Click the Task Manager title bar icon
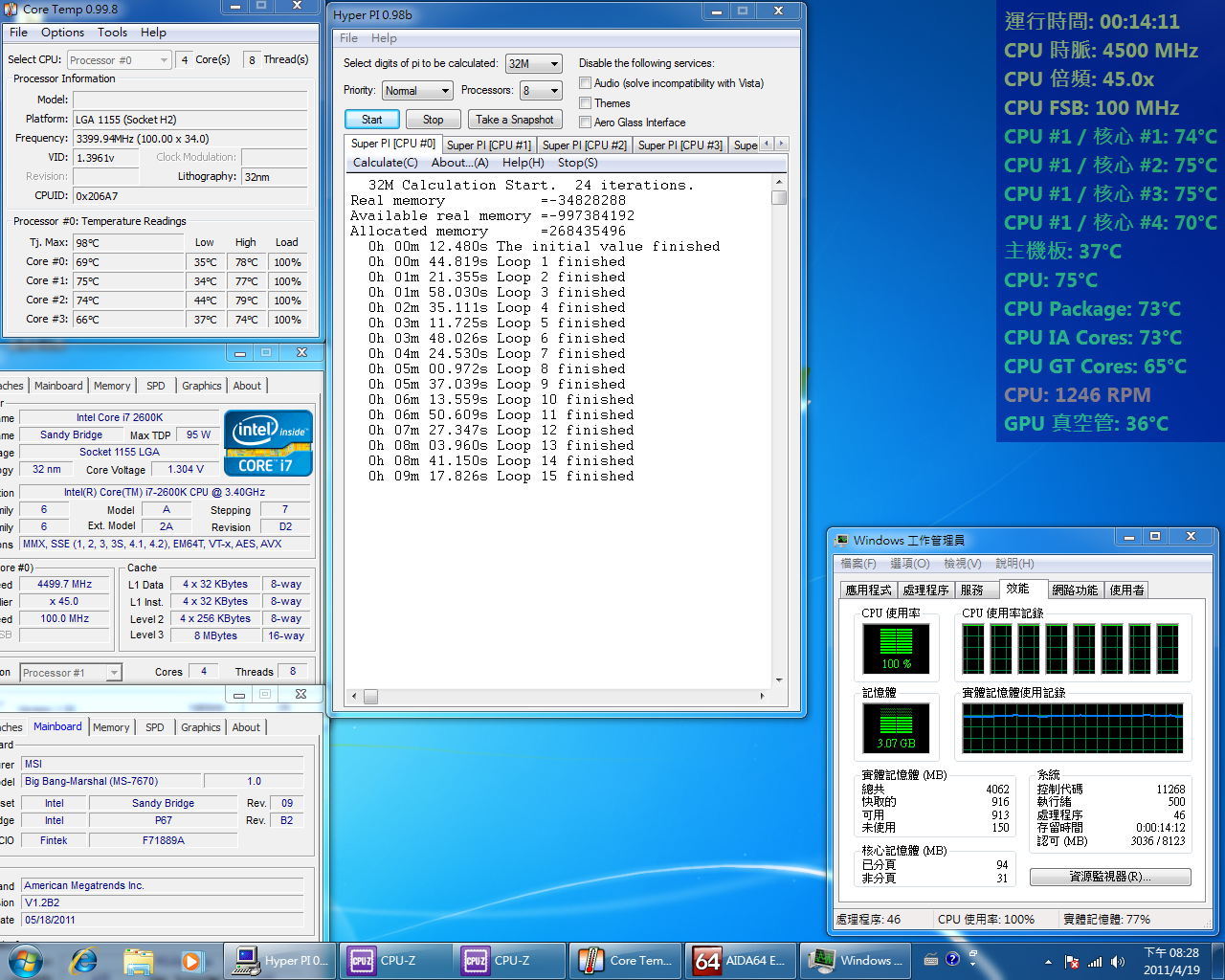This screenshot has width=1225, height=980. point(841,541)
